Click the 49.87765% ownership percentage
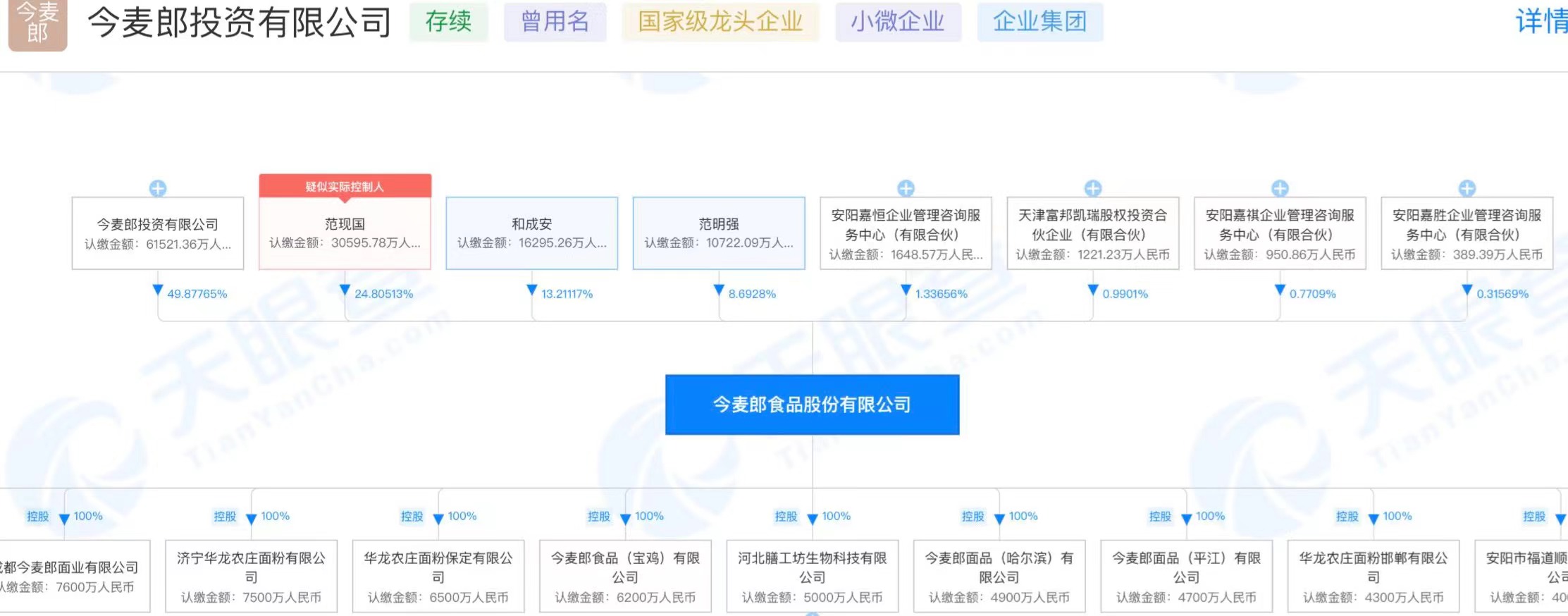This screenshot has width=1568, height=616. pos(197,294)
